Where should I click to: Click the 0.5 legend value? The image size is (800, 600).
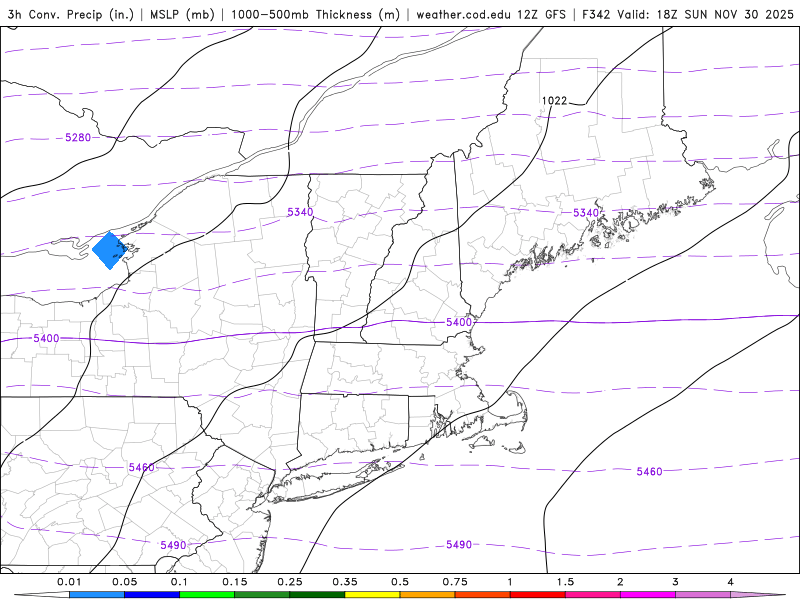(x=400, y=582)
